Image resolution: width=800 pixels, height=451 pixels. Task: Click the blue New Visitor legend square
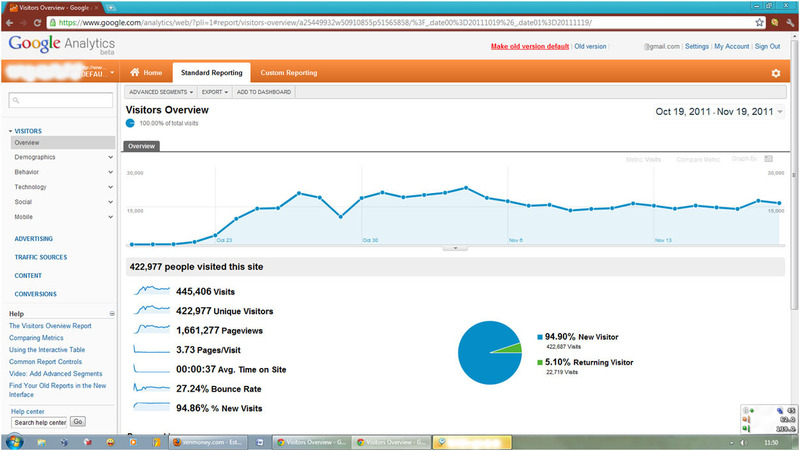[x=540, y=337]
